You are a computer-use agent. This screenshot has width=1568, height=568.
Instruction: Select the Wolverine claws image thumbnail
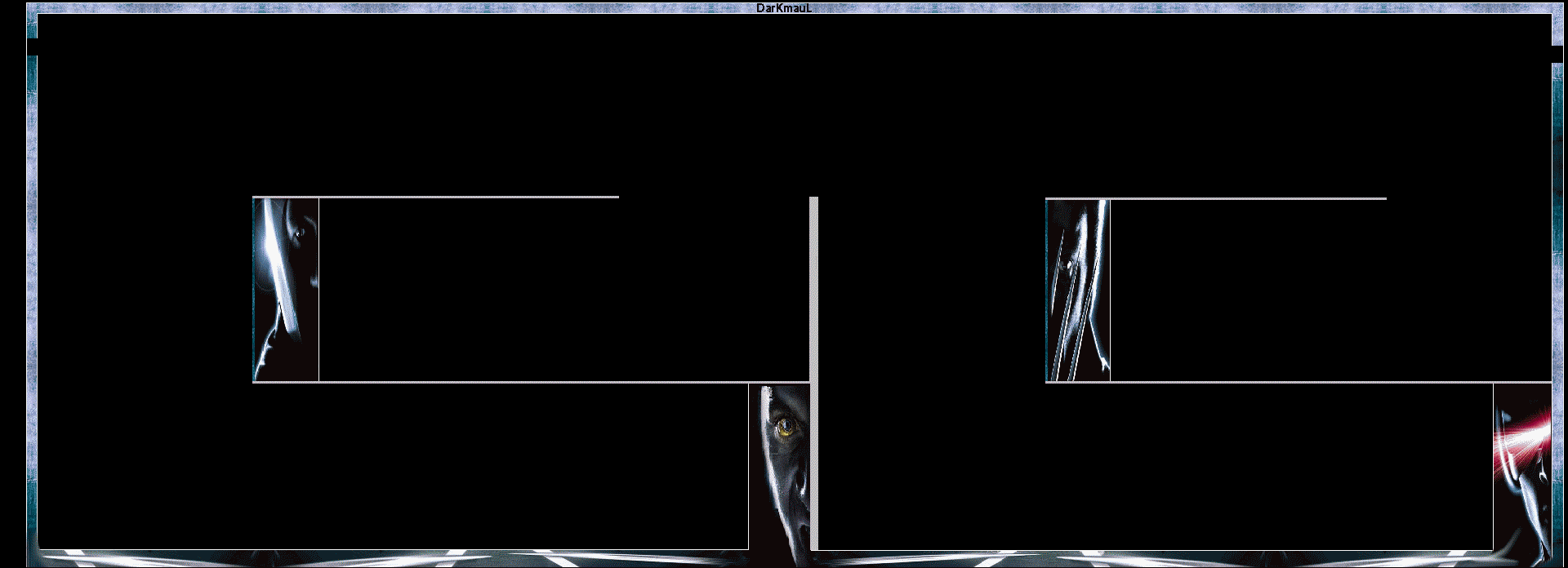pos(1077,291)
